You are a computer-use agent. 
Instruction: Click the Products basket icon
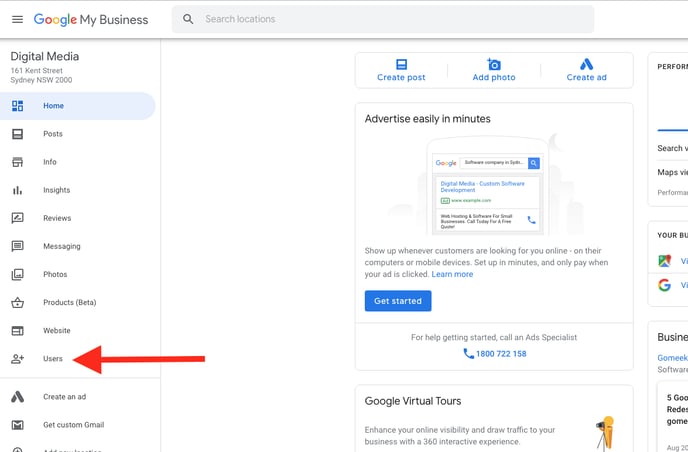pos(17,302)
